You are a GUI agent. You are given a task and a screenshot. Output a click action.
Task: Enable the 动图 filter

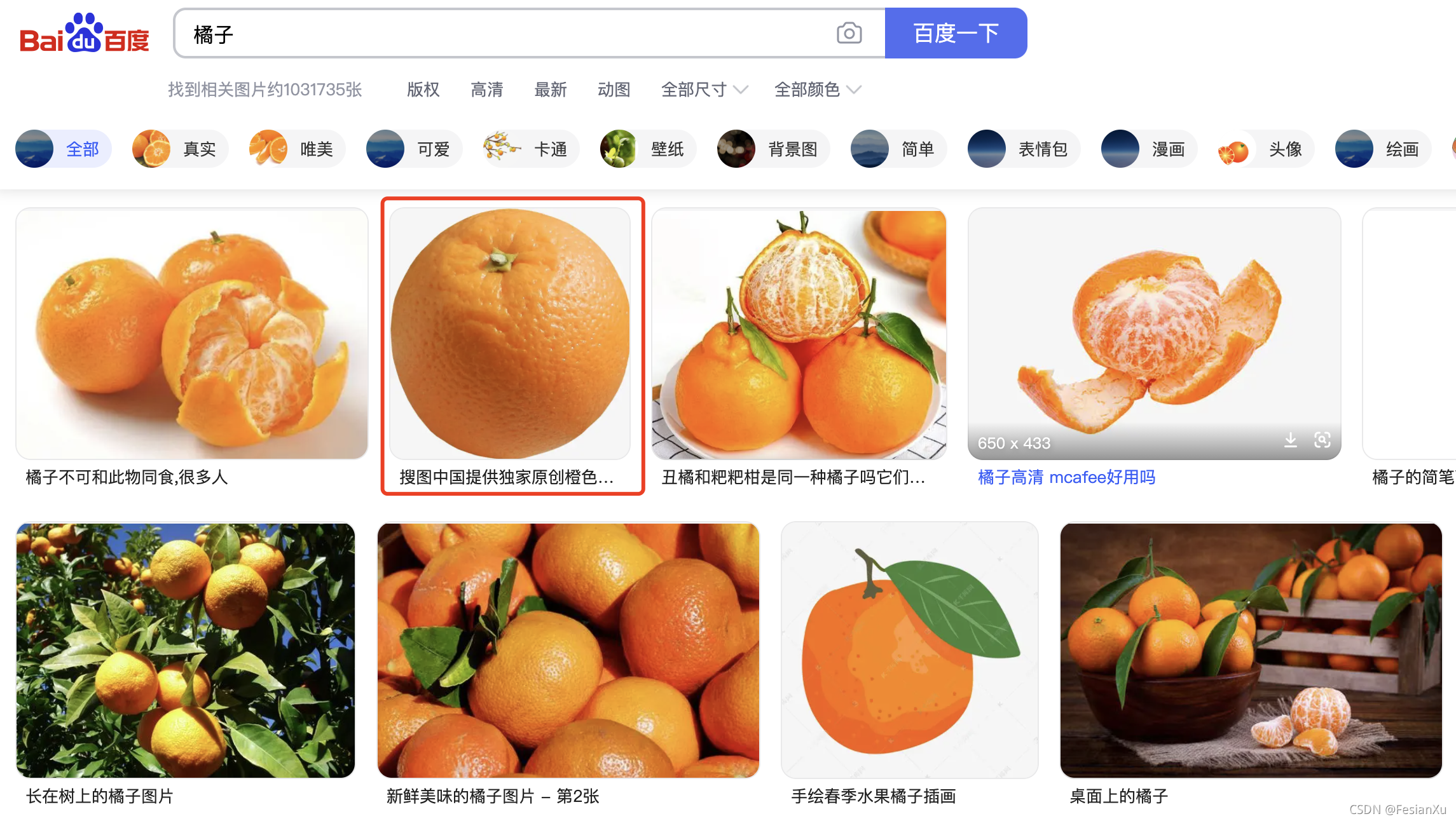coord(614,90)
